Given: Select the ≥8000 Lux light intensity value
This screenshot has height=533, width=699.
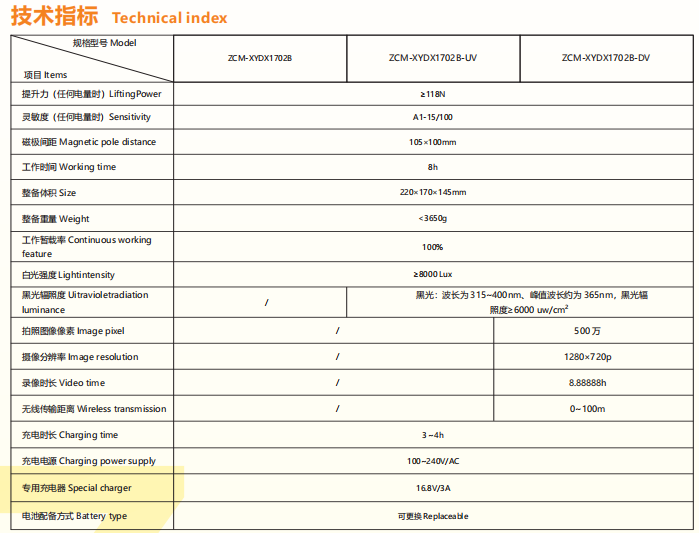Looking at the screenshot, I should pos(432,274).
